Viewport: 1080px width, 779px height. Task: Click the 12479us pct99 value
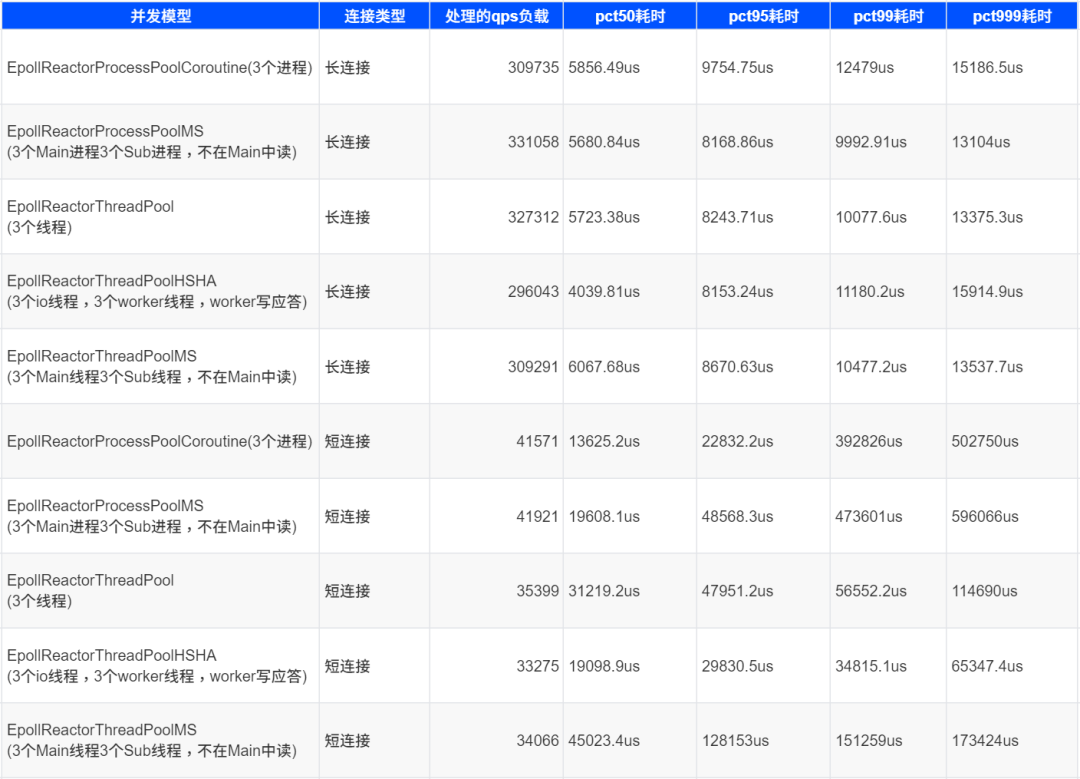pos(864,67)
